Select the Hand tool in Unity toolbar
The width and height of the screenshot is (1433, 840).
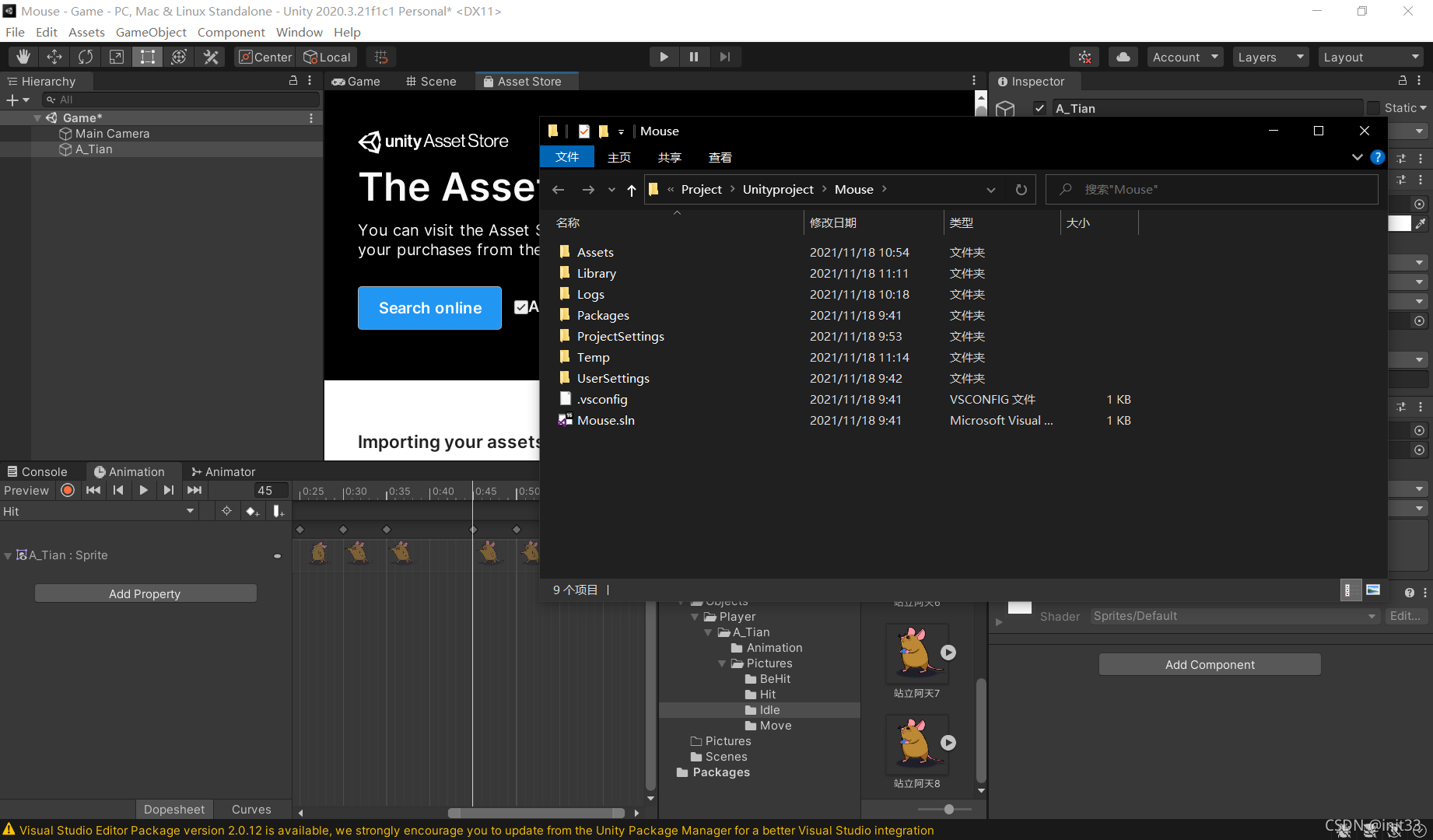tap(23, 57)
